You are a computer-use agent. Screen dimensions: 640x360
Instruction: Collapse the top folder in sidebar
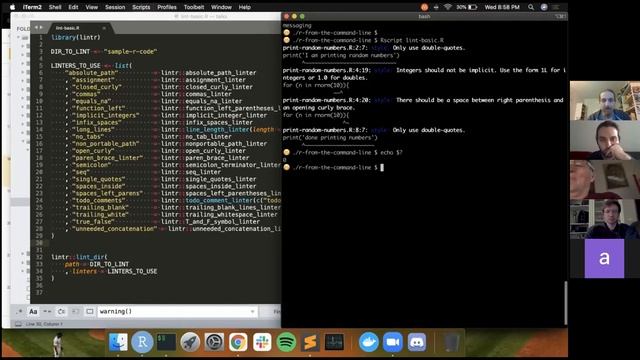[x=18, y=37]
